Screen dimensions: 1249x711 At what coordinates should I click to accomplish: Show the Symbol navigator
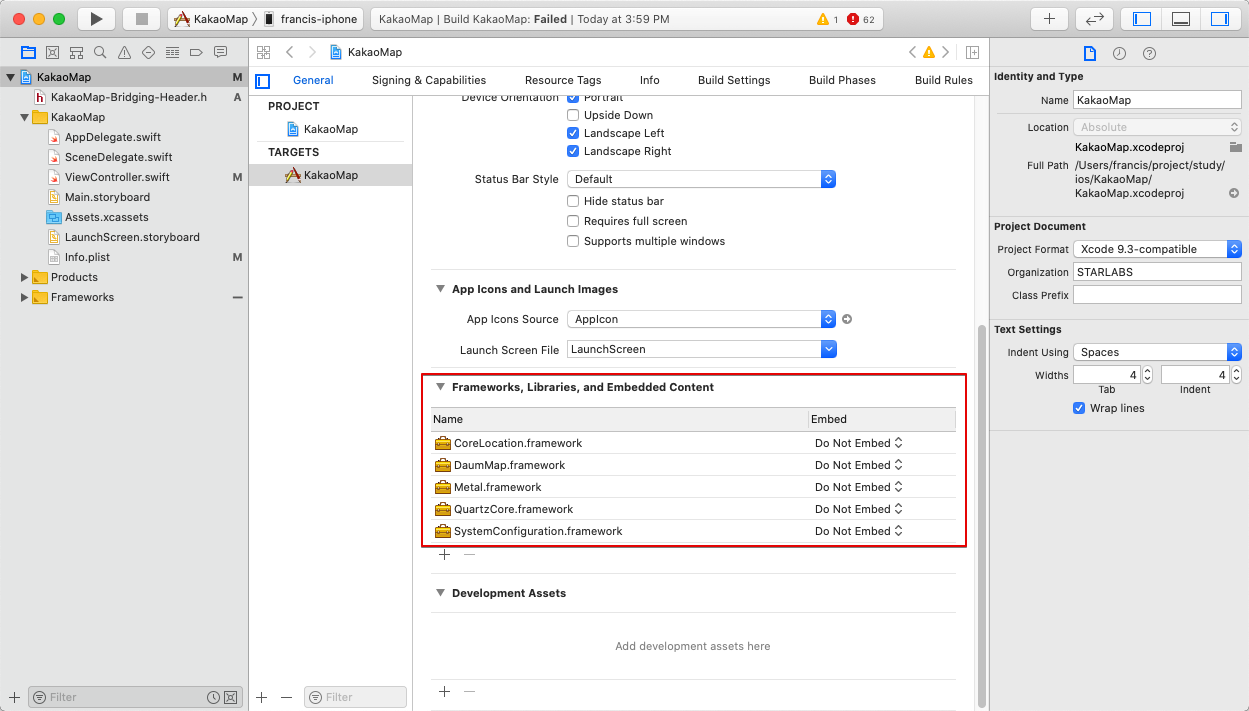click(x=76, y=52)
